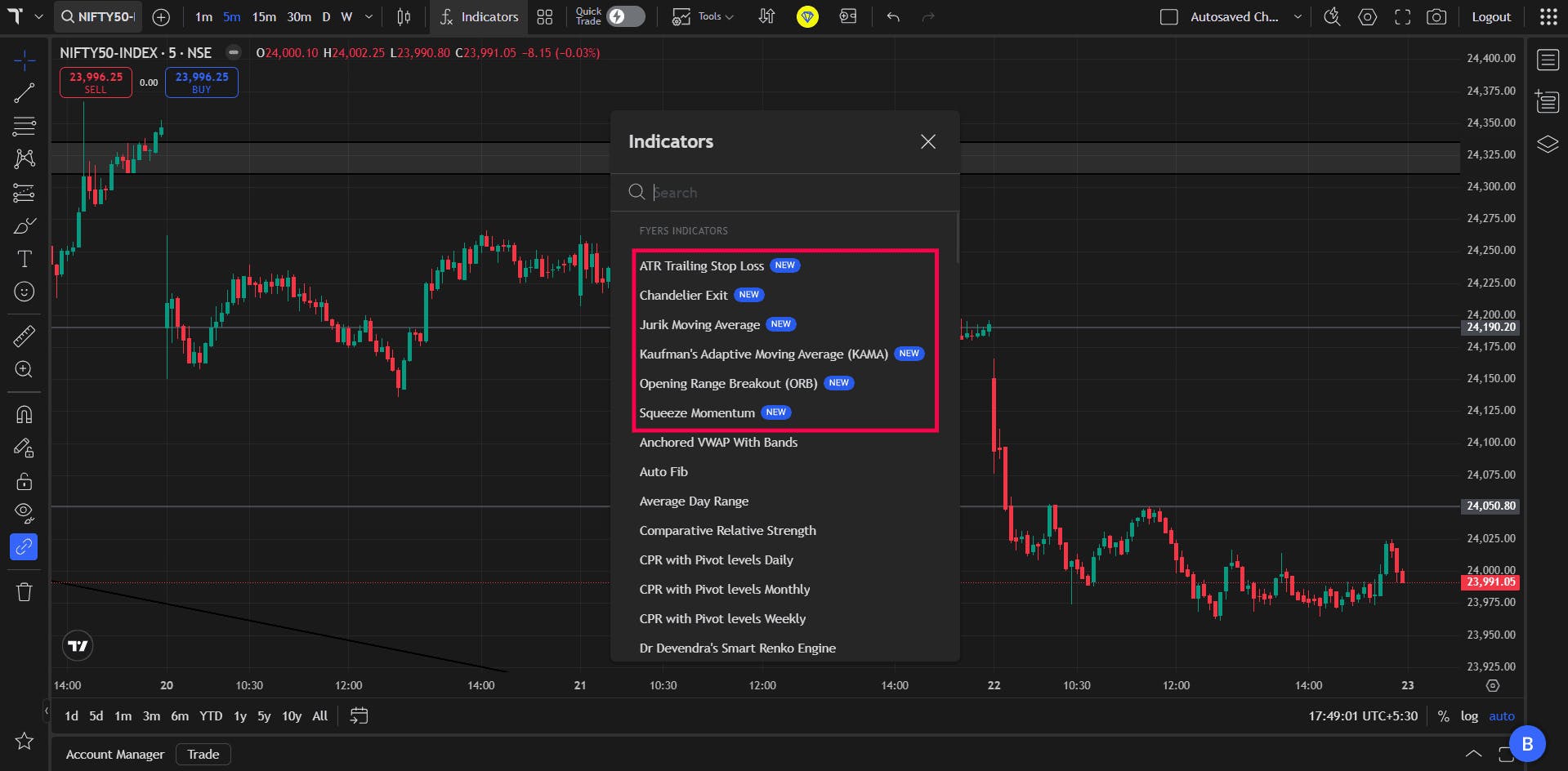Click the Indicators toolbar button
The image size is (1568, 771).
click(480, 17)
